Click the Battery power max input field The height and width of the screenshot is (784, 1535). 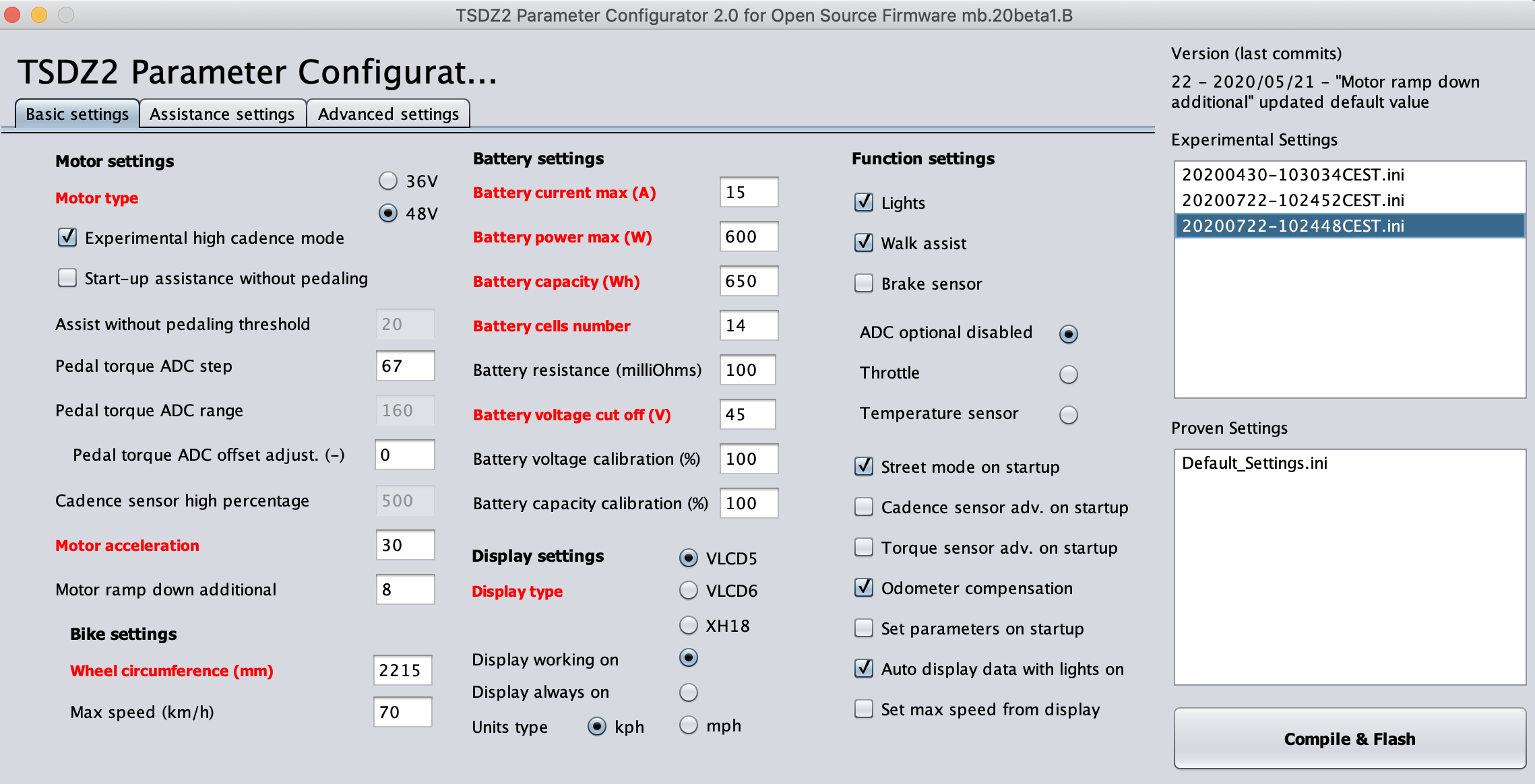tap(749, 236)
